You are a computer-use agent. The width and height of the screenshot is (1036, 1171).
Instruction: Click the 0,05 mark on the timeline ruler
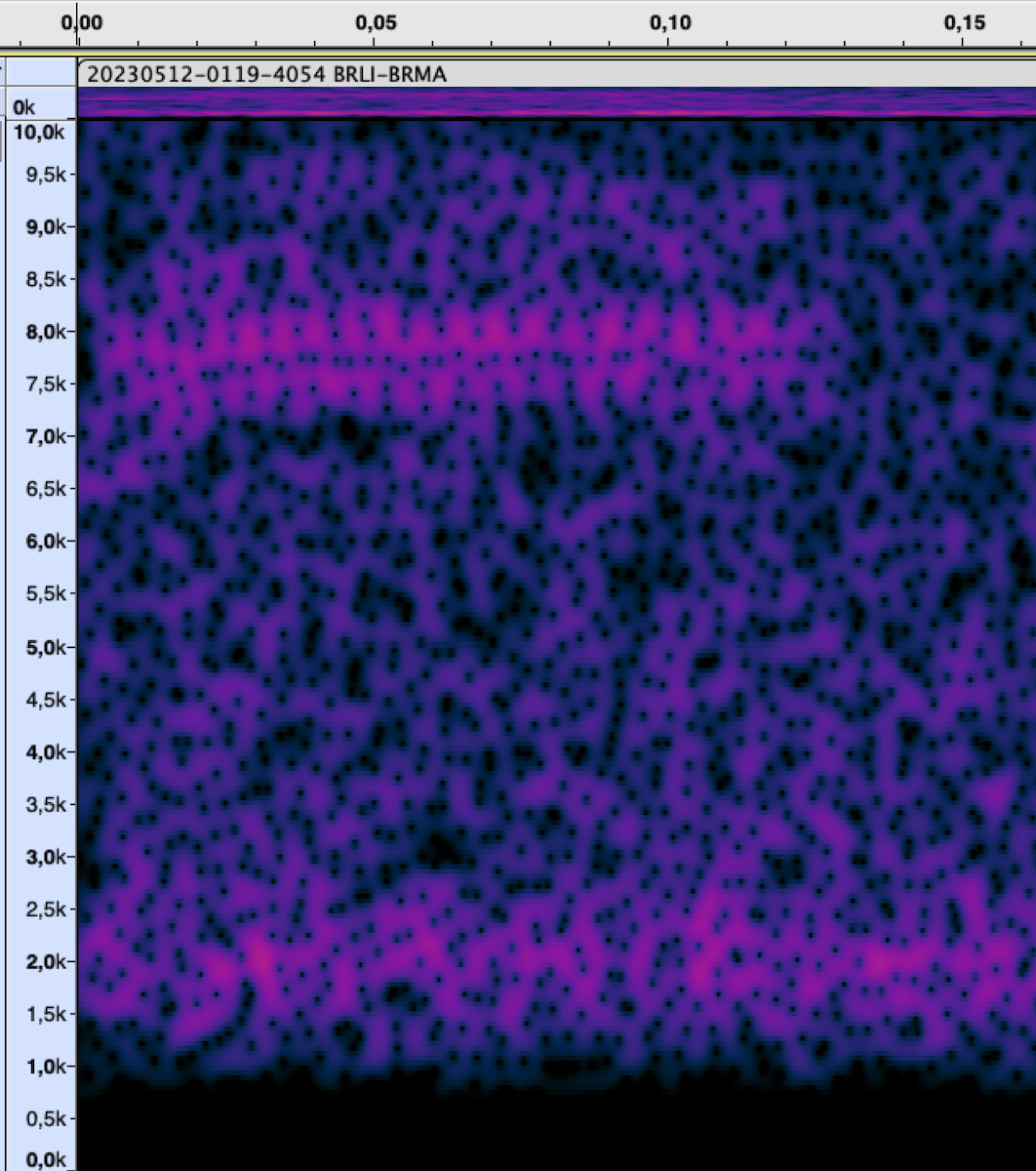pos(376,22)
